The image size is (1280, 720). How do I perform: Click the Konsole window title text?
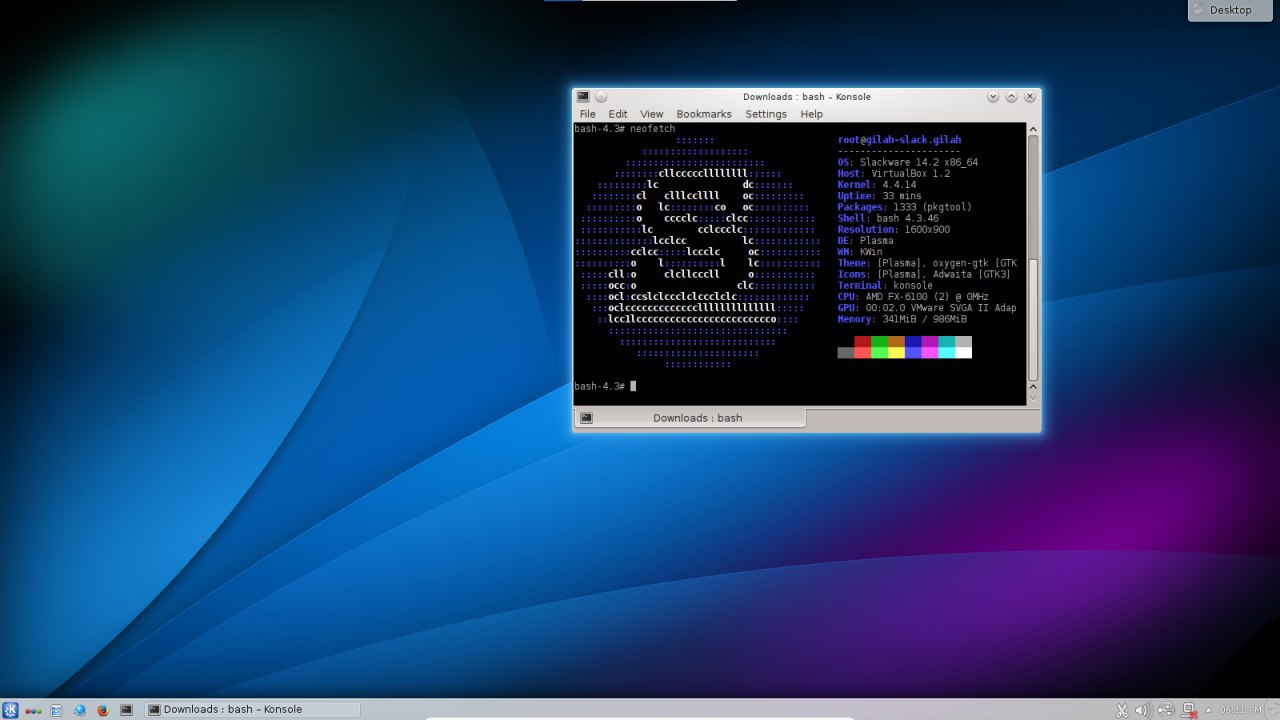[x=807, y=97]
